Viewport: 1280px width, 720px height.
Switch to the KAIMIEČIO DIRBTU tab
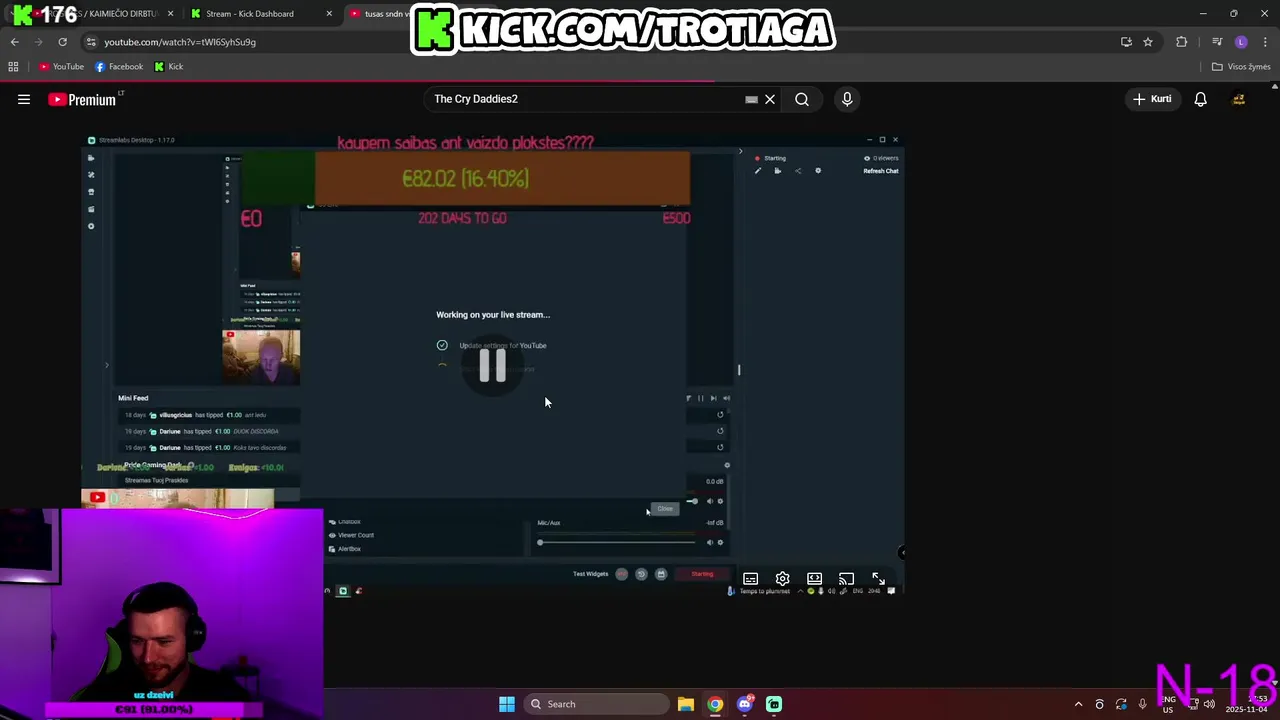coord(105,14)
